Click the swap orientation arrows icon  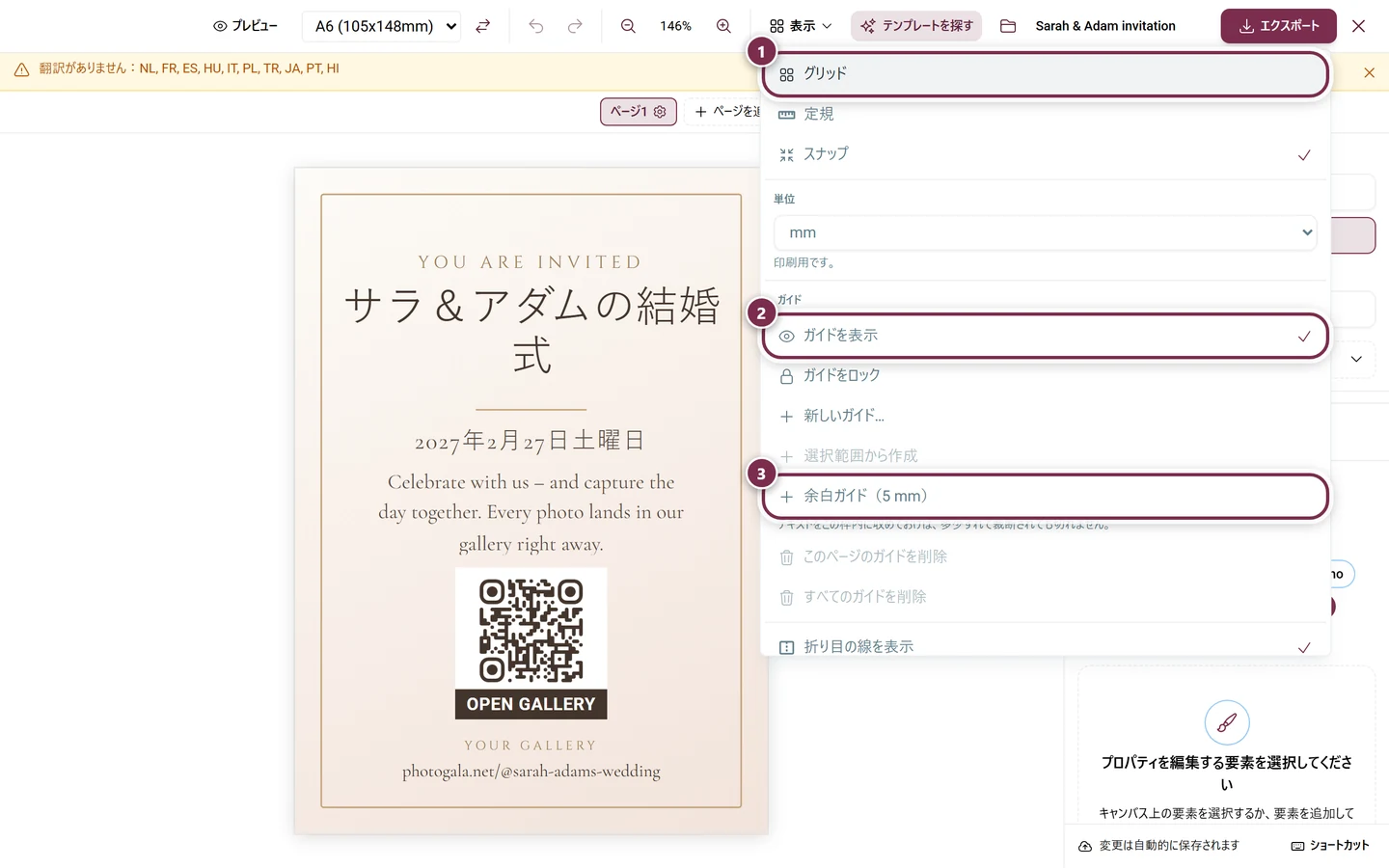pyautogui.click(x=483, y=26)
